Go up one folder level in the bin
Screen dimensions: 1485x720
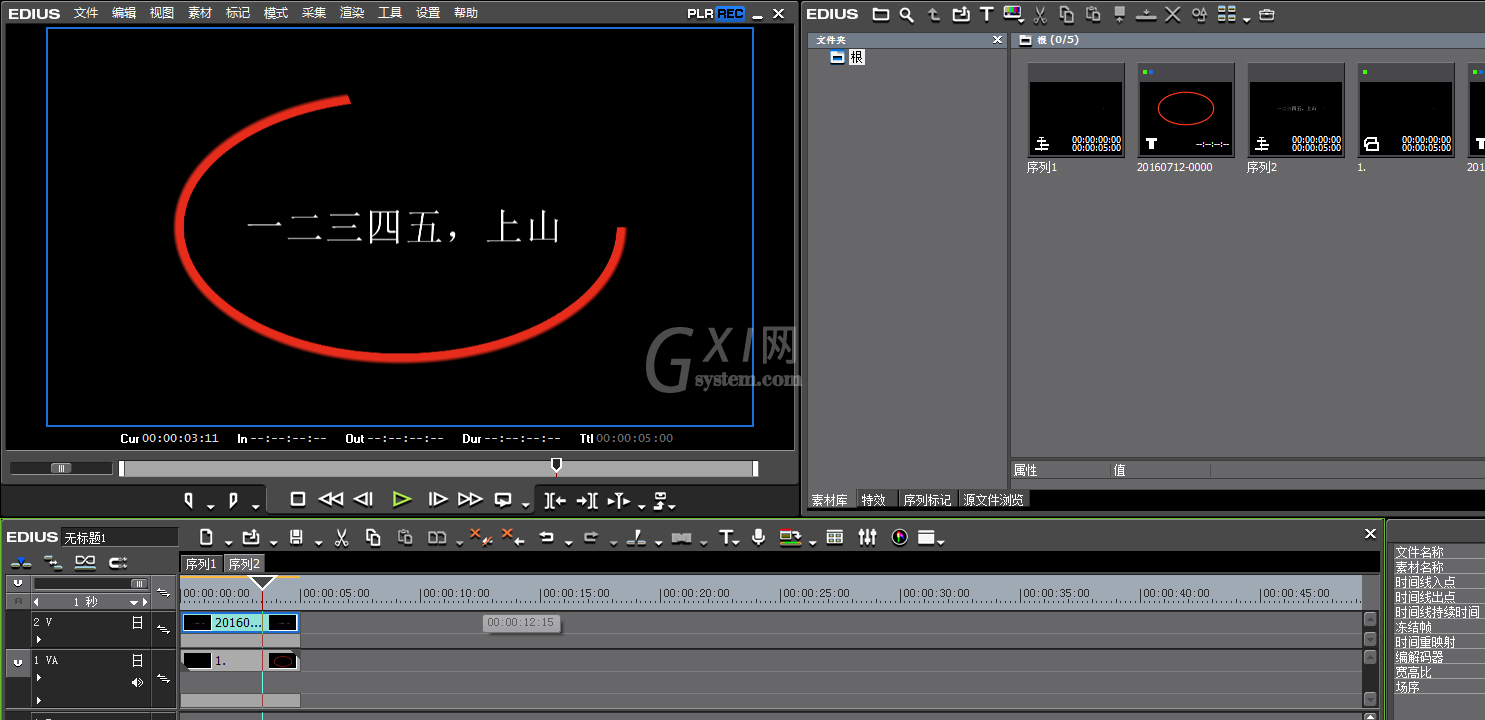click(934, 14)
